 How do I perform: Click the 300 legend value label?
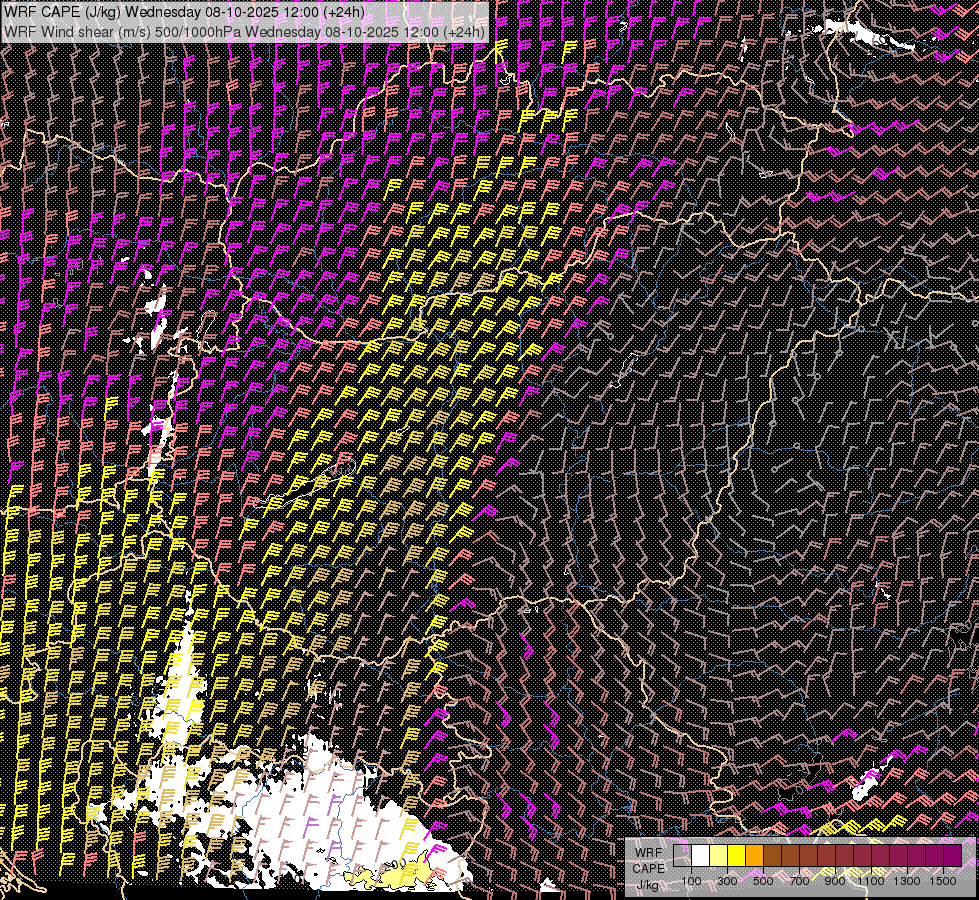[x=727, y=881]
